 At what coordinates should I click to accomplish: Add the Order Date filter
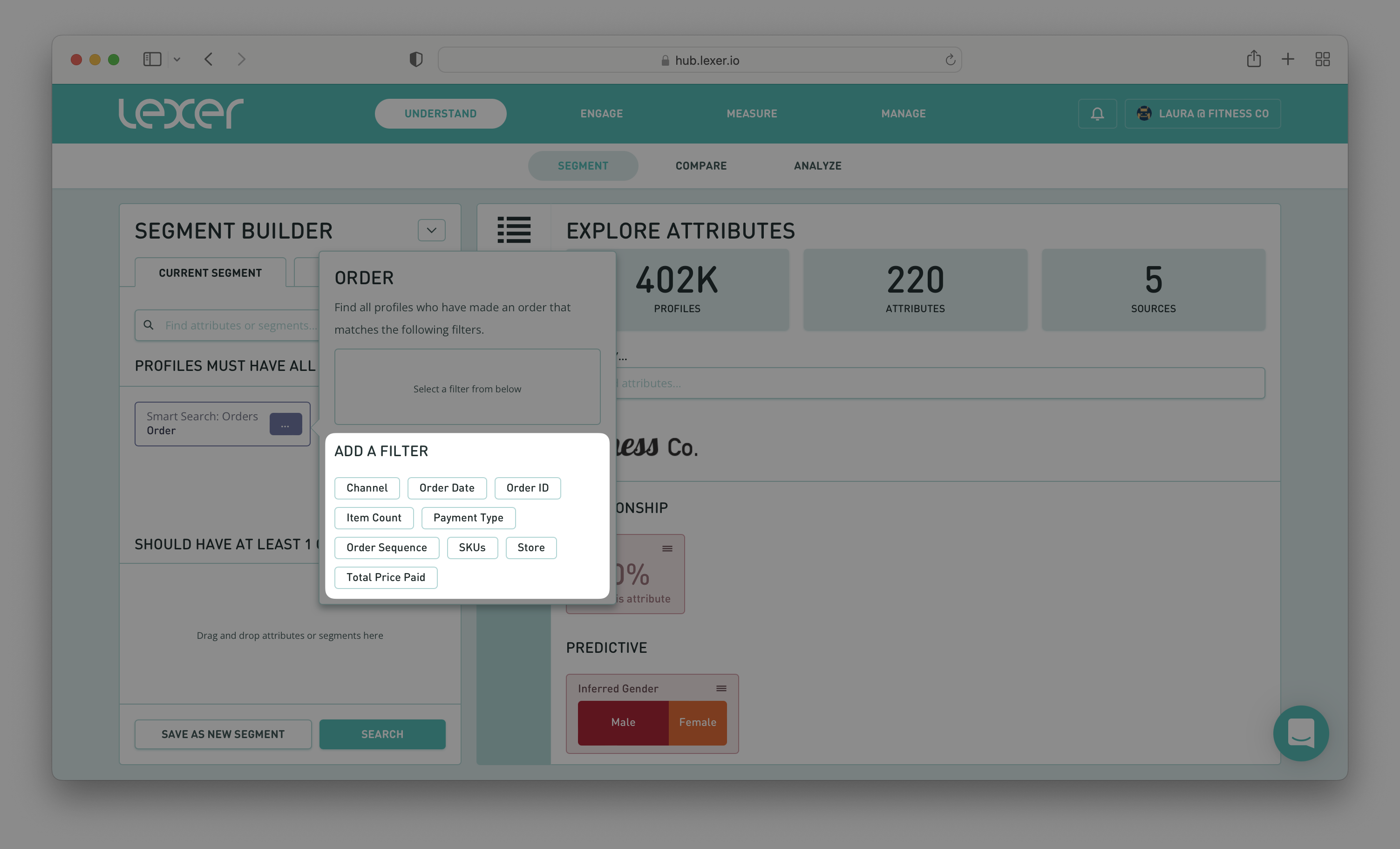pos(447,488)
